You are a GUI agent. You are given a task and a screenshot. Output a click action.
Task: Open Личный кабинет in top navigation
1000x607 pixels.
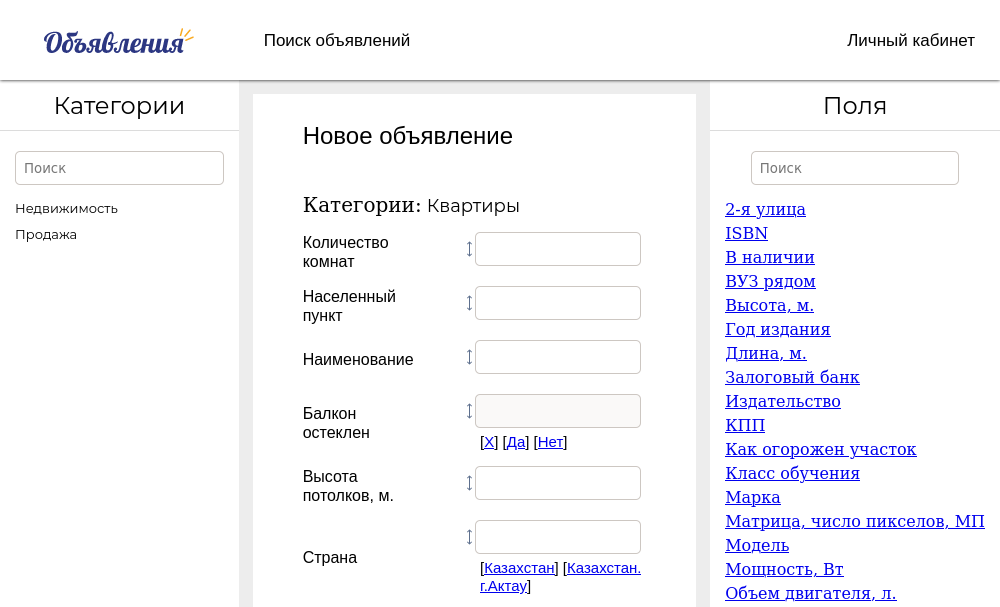[x=910, y=41]
